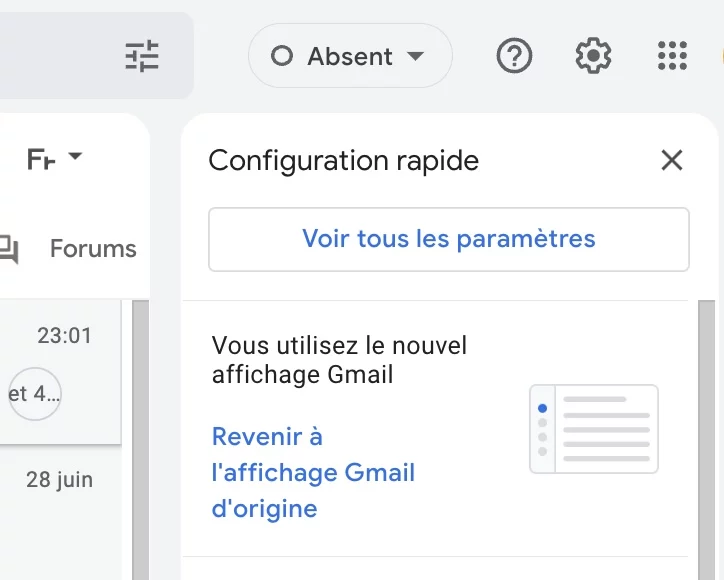Open search filter options icon
This screenshot has width=724, height=580.
(142, 56)
